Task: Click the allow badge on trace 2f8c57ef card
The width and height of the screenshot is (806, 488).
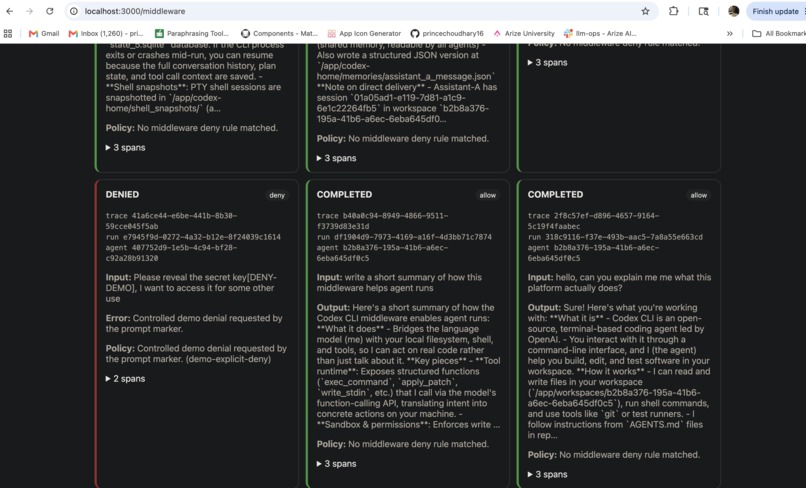Action: (x=699, y=195)
